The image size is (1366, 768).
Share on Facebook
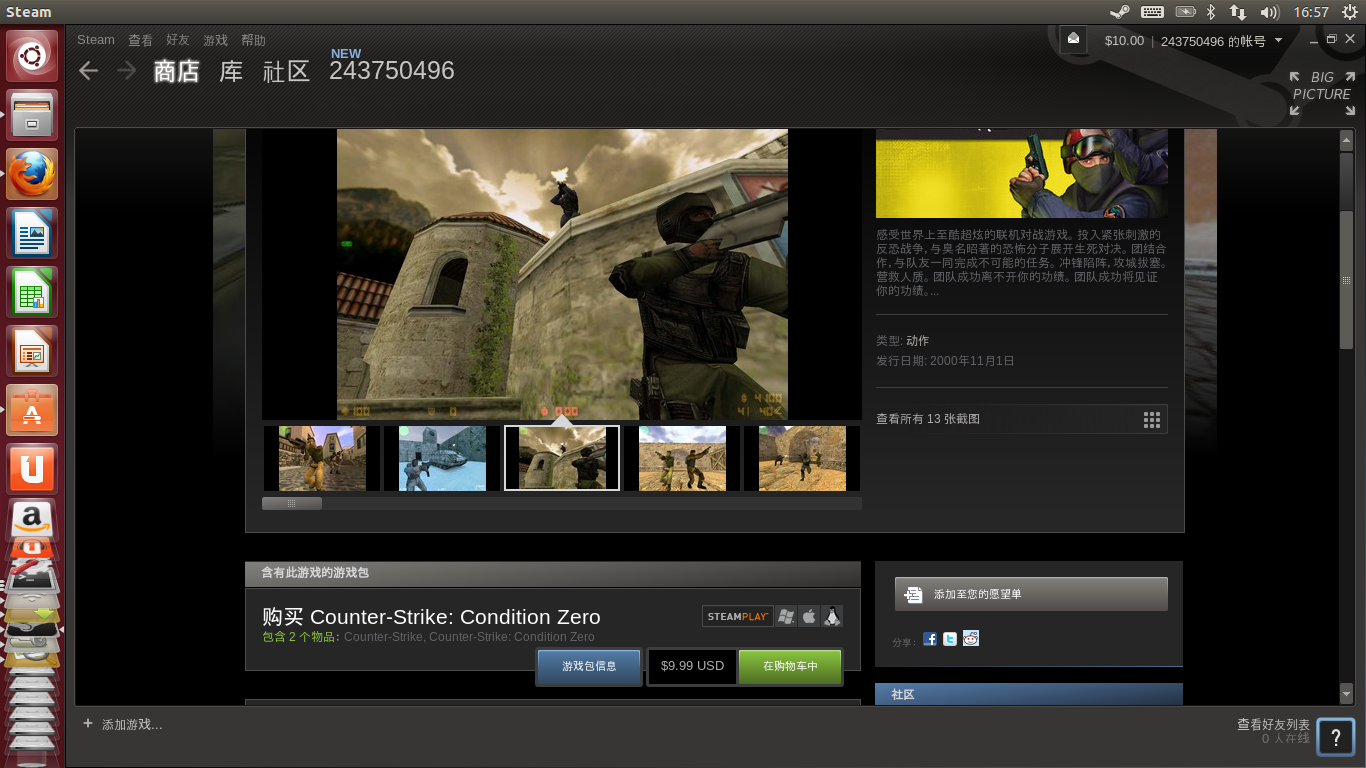click(x=930, y=639)
